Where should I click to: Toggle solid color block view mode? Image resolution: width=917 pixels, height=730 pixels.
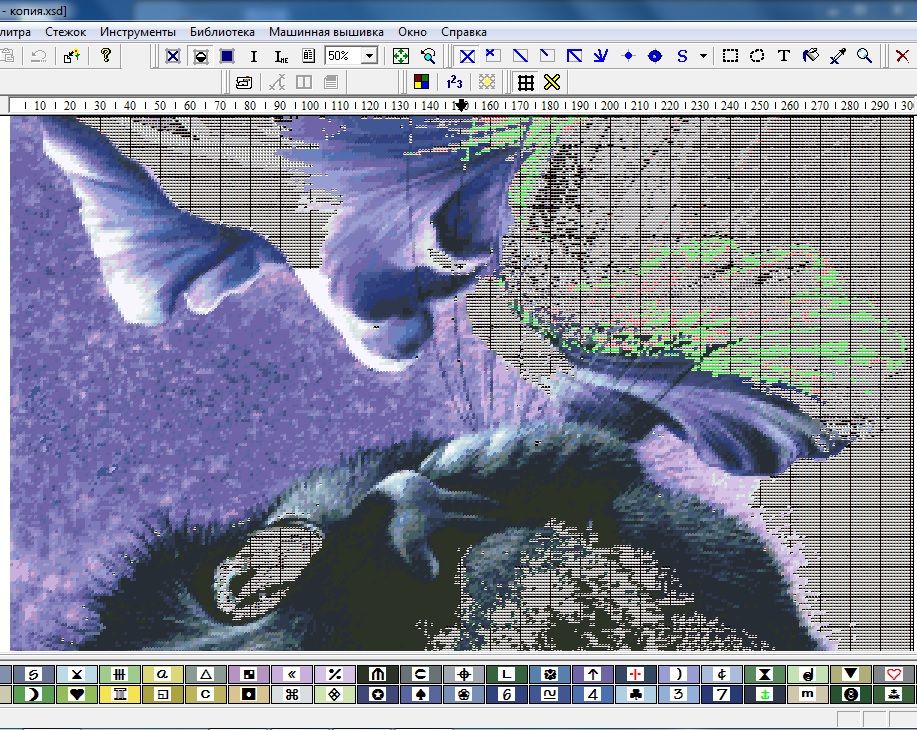(227, 56)
